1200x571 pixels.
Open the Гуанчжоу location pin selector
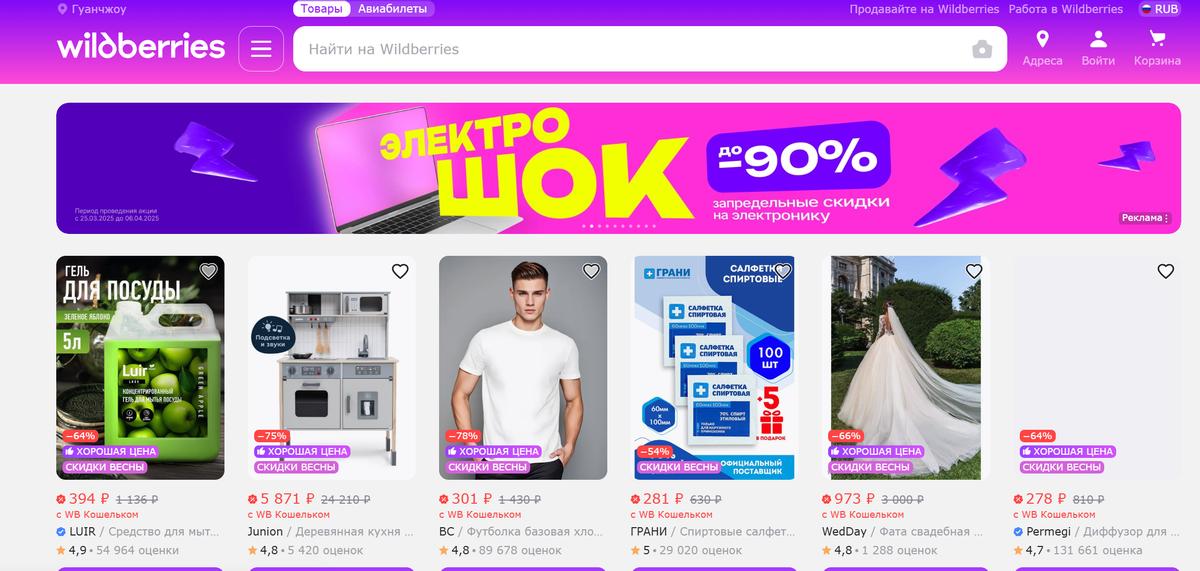92,9
